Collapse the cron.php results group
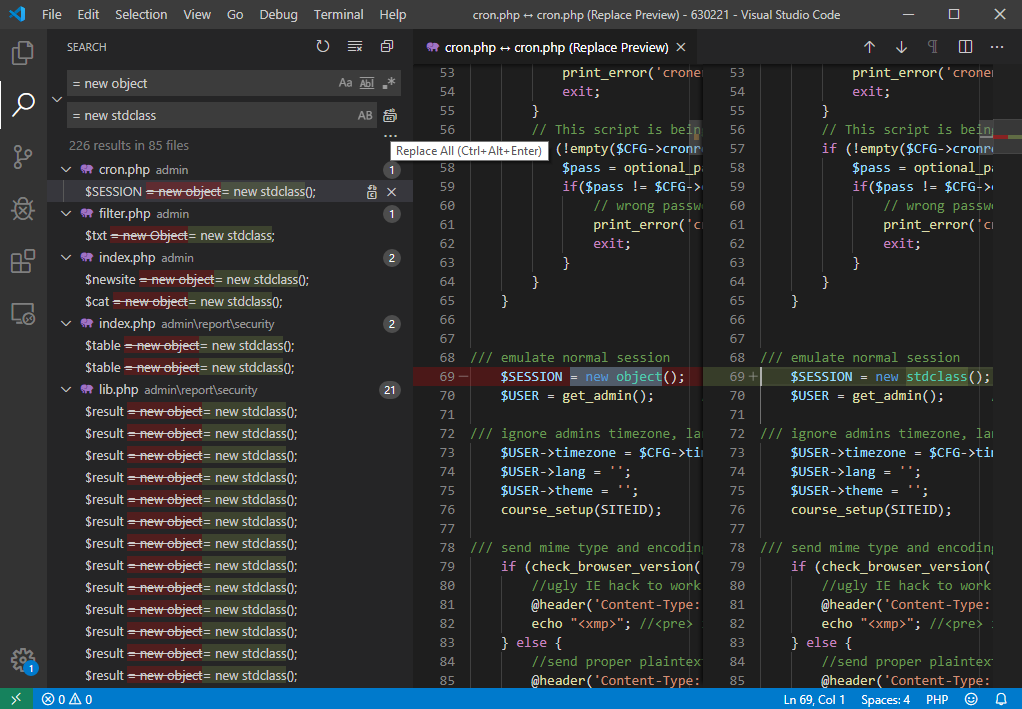1022x709 pixels. [67, 170]
